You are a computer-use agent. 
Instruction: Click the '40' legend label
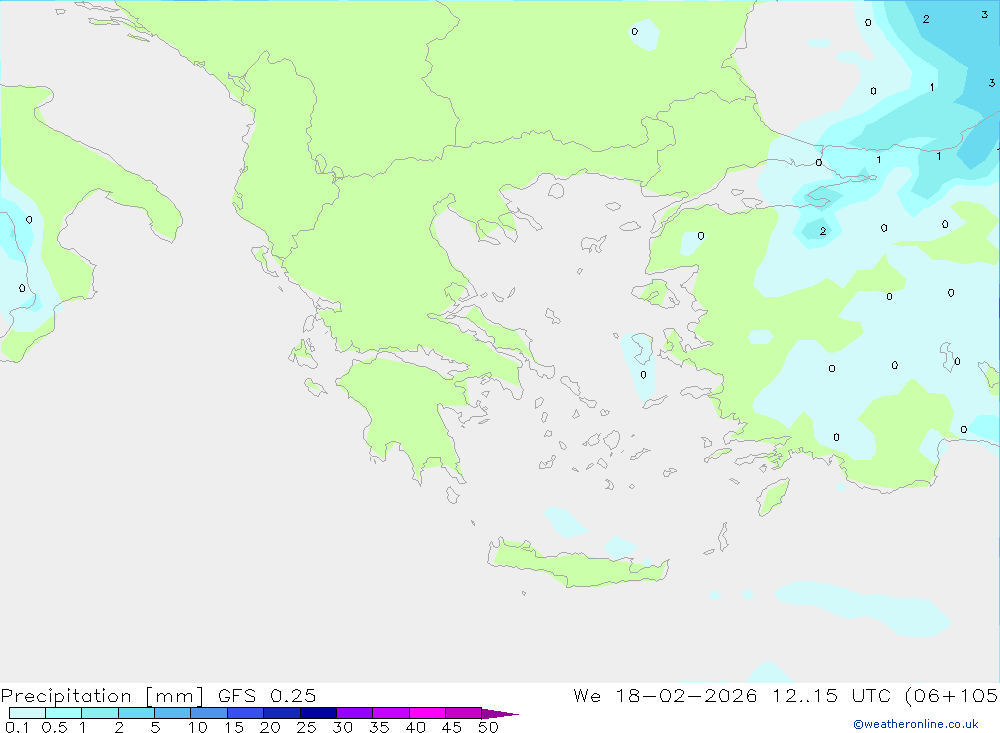(416, 727)
